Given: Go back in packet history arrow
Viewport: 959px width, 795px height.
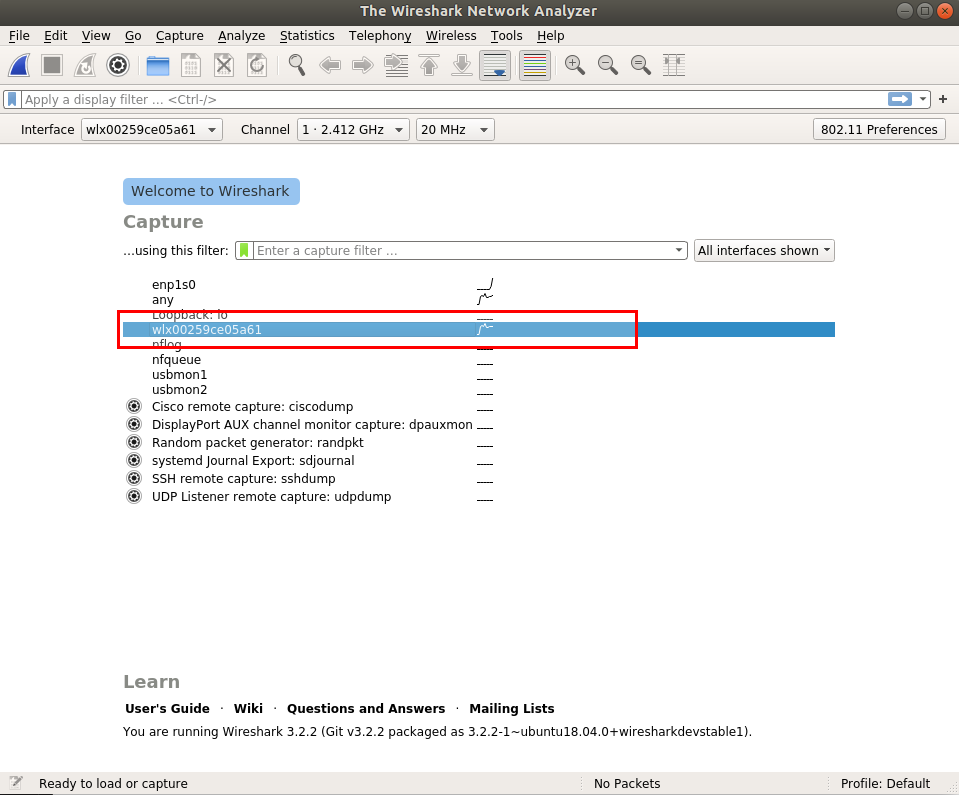Looking at the screenshot, I should point(330,65).
